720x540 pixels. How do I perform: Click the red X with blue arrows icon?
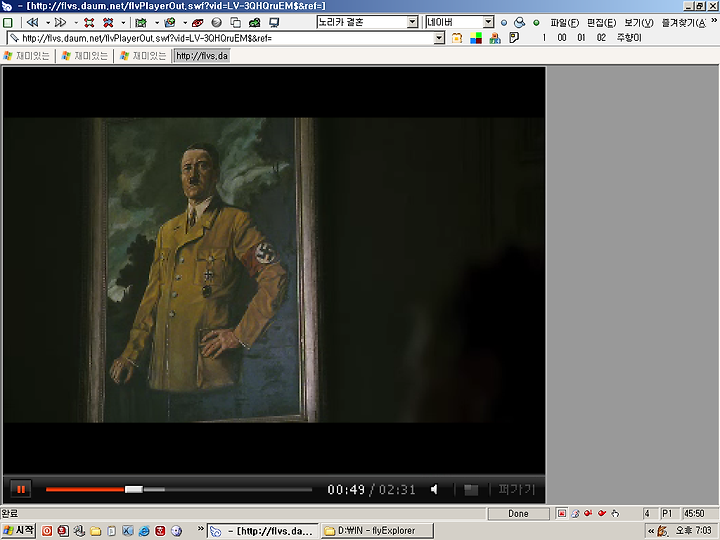(x=108, y=22)
